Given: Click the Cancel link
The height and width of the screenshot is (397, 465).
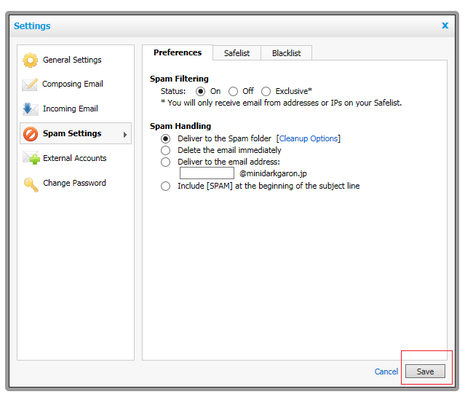Looking at the screenshot, I should [386, 372].
